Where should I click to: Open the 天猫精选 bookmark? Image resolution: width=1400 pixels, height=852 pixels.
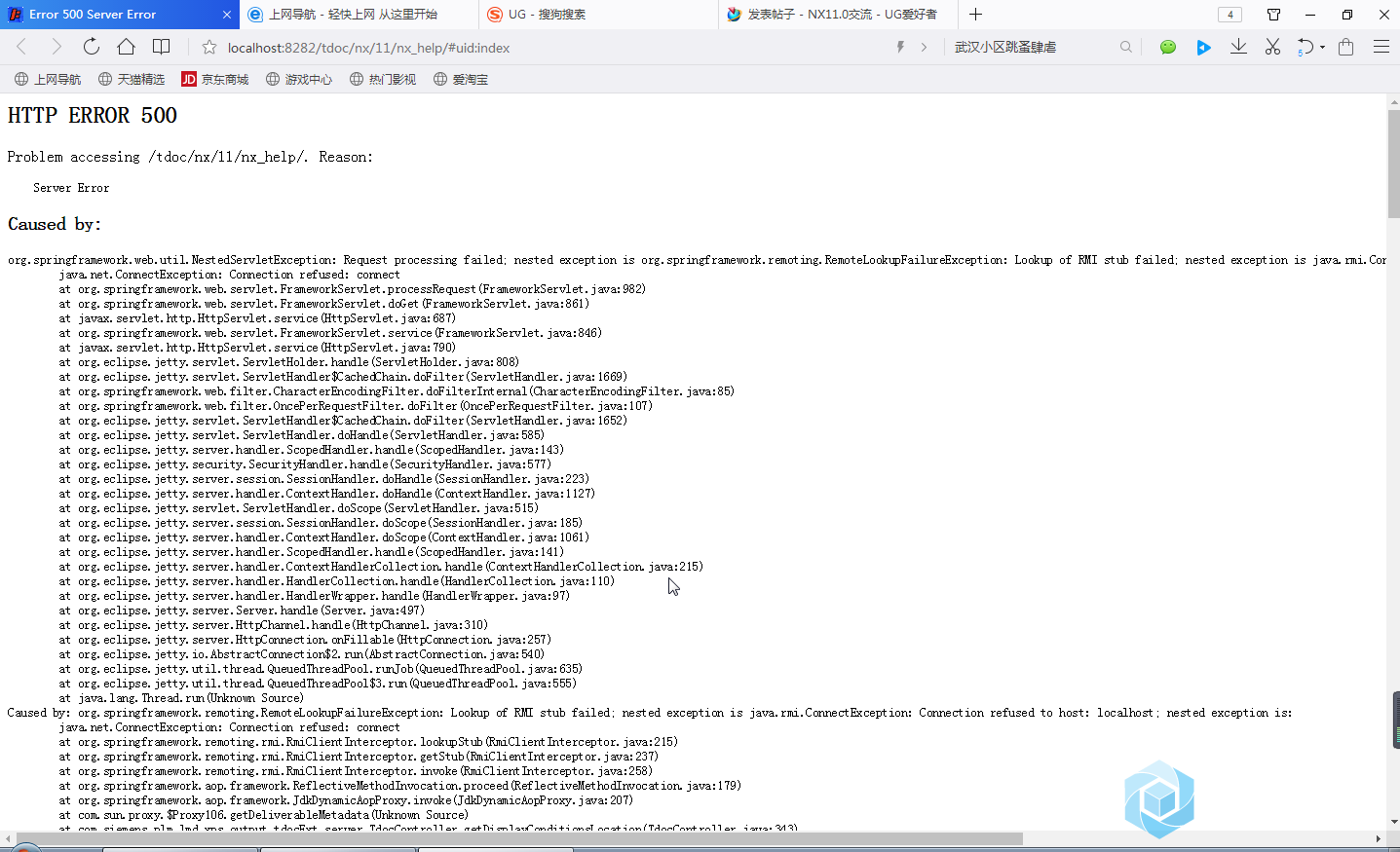pos(132,79)
